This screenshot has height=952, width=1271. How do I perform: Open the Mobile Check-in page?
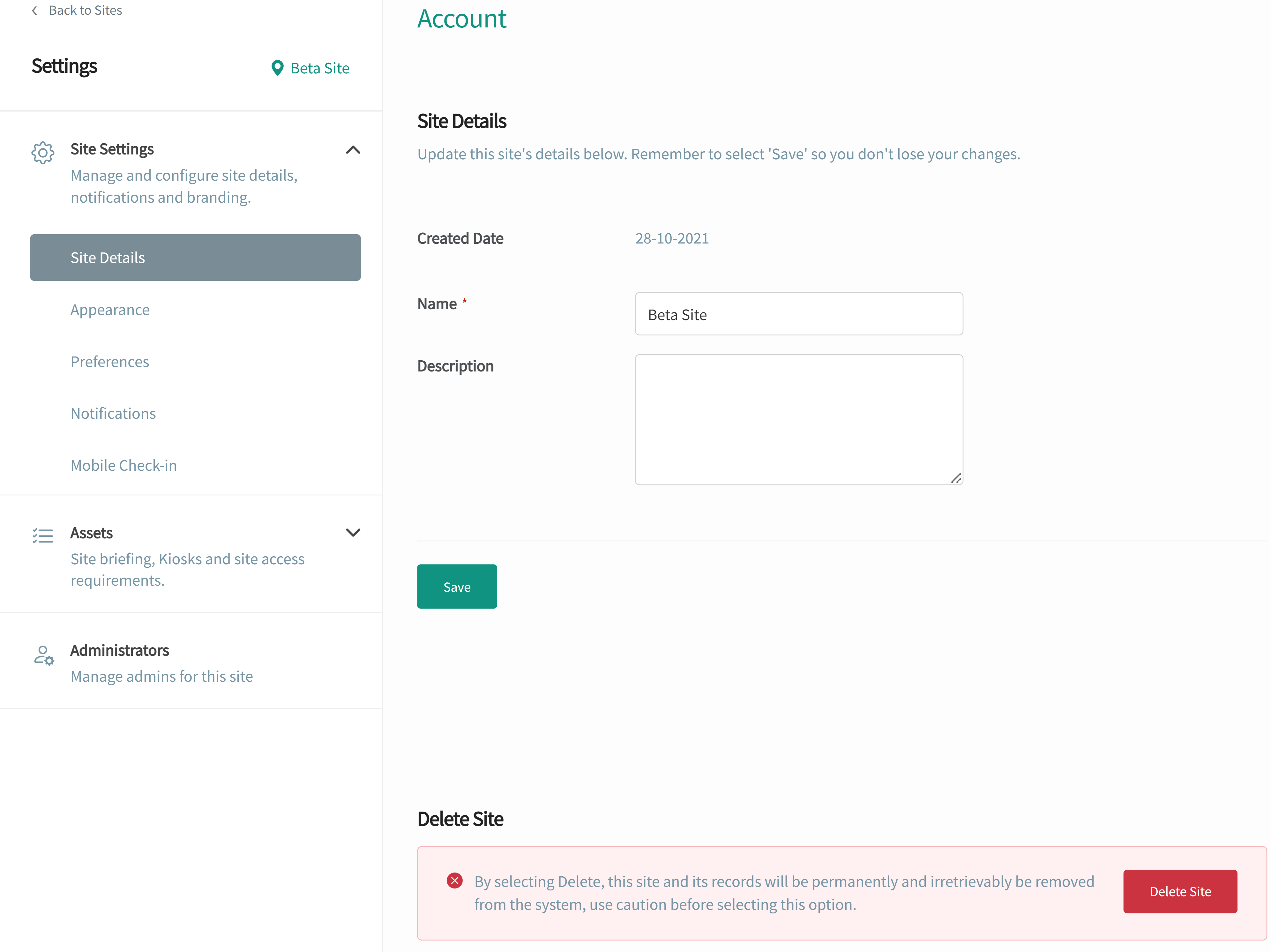pyautogui.click(x=123, y=465)
